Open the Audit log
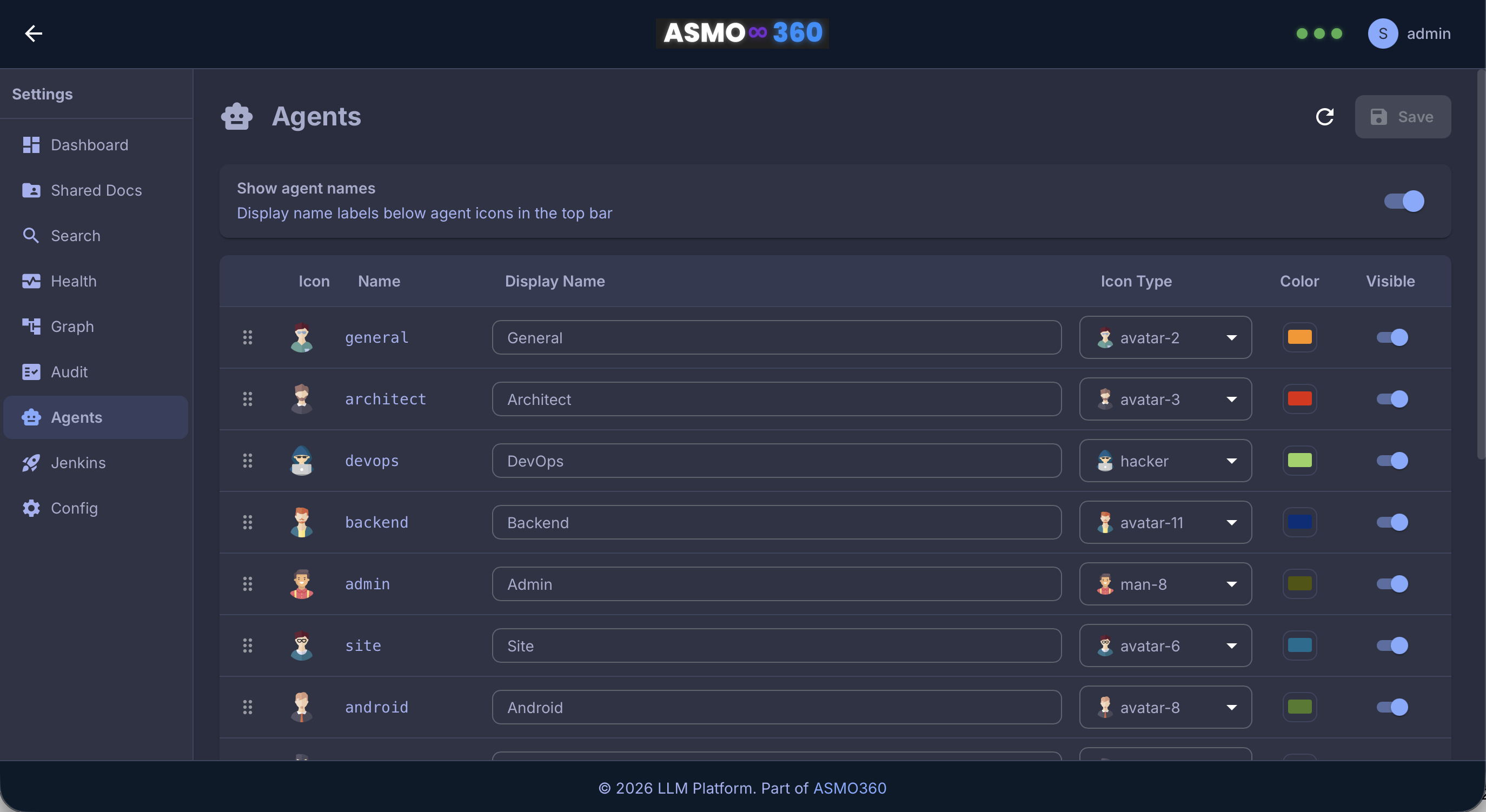The width and height of the screenshot is (1486, 812). tap(69, 371)
